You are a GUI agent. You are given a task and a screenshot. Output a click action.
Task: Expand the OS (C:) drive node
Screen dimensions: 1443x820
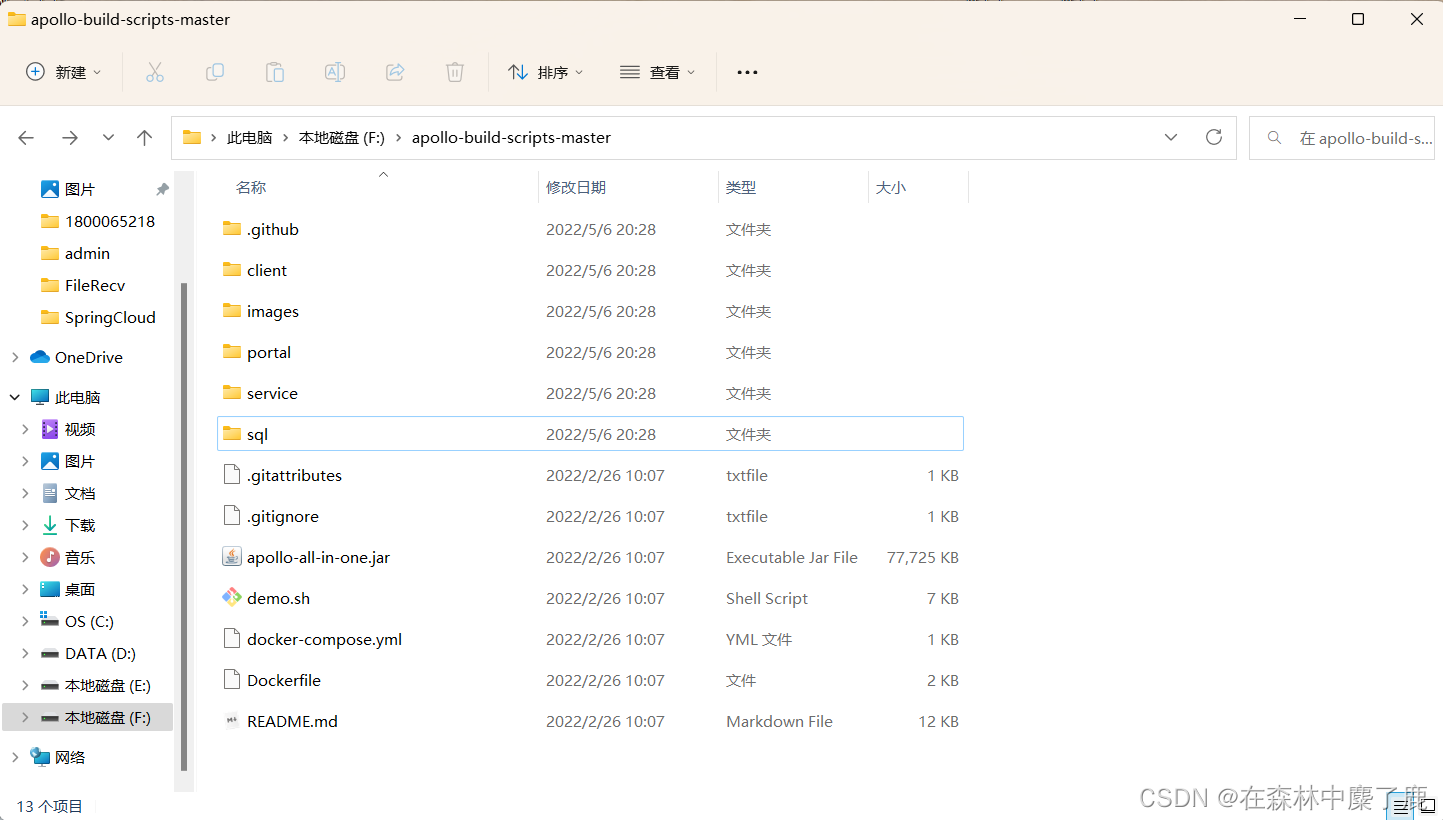click(x=25, y=621)
